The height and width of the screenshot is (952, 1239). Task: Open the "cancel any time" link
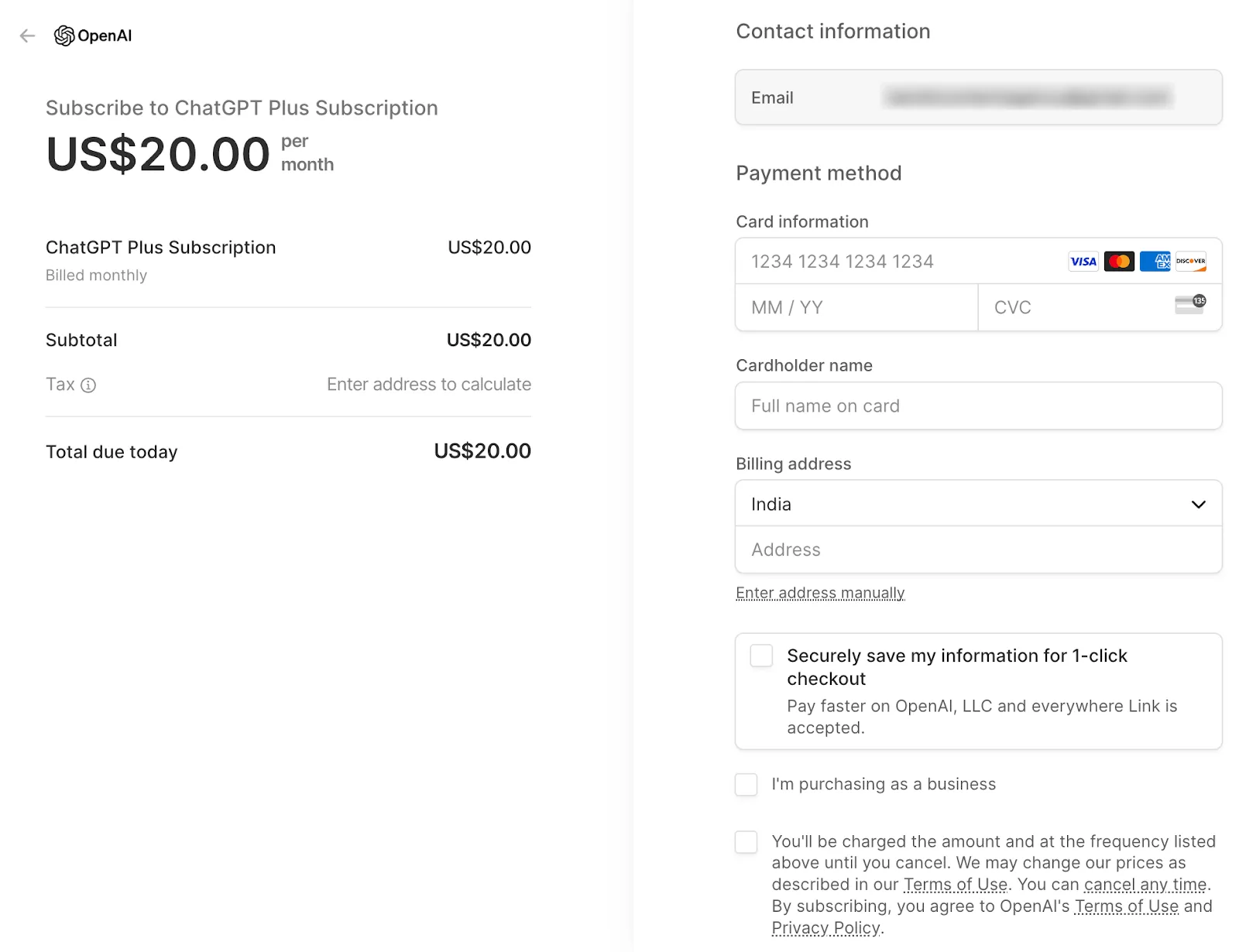(1145, 885)
